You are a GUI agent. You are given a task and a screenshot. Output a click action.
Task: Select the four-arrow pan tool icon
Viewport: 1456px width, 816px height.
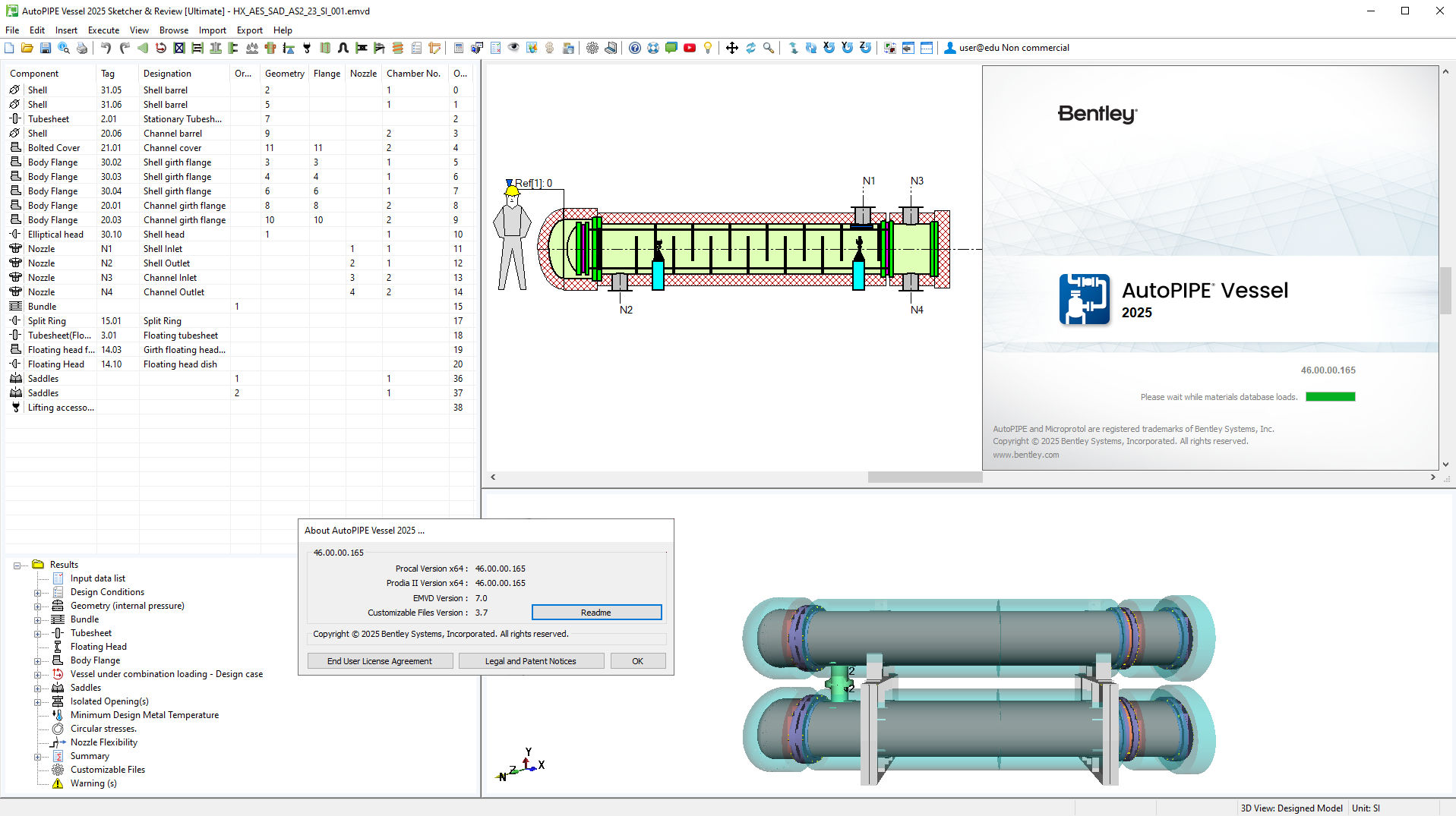point(732,48)
